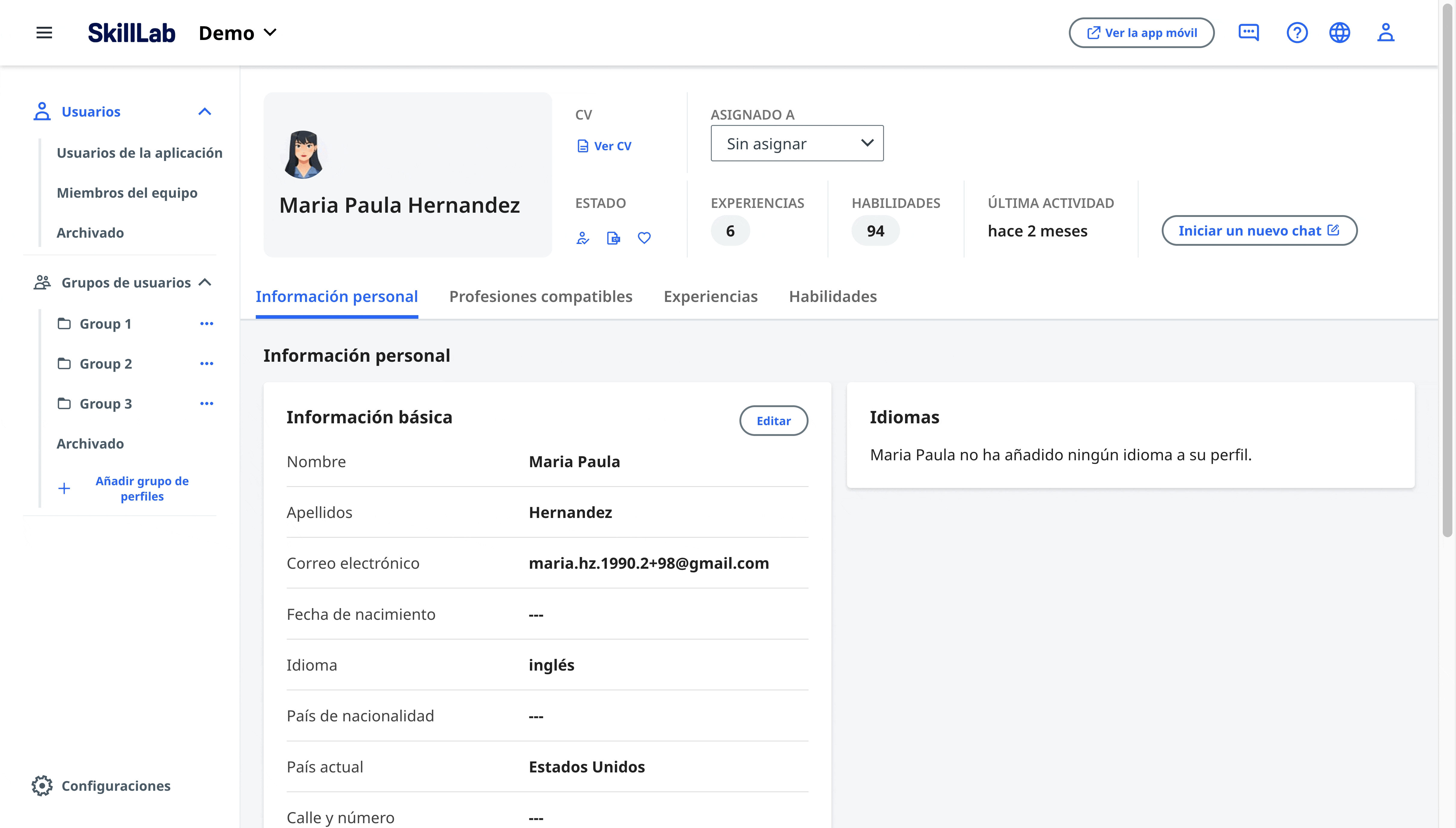1456x828 pixels.
Task: Open the language globe icon
Action: click(1339, 33)
